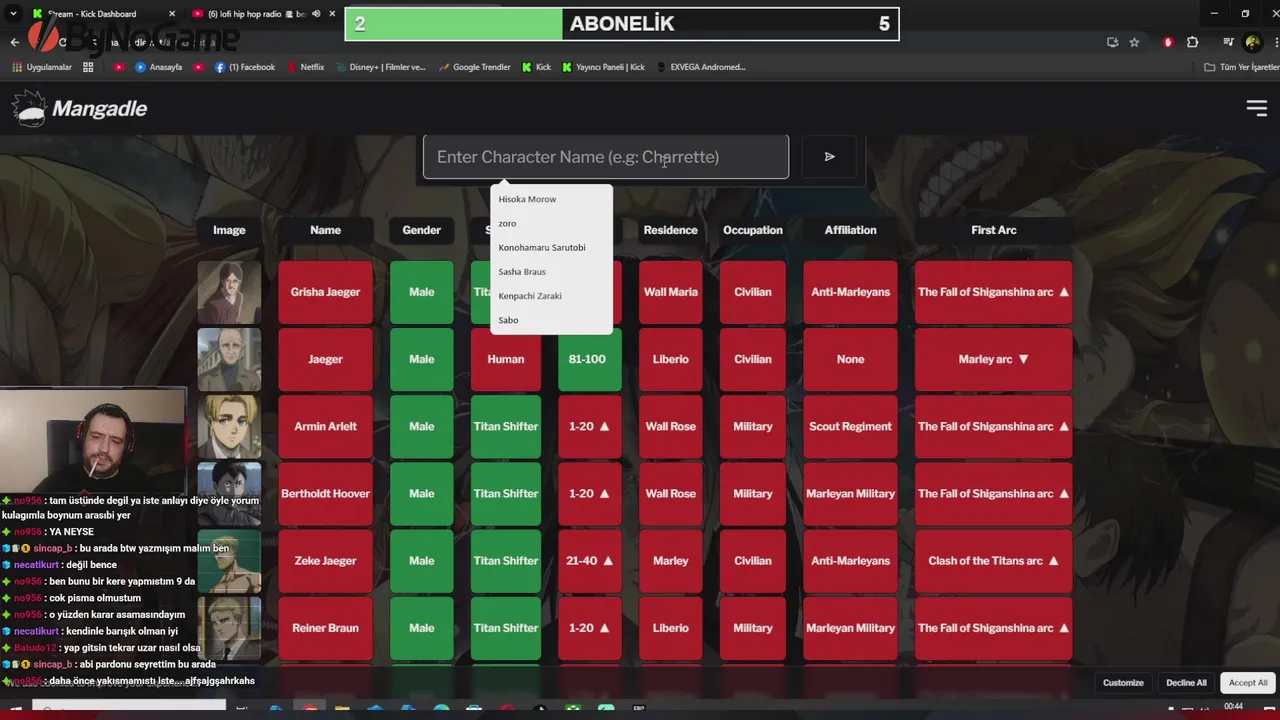Open the tab search dropdown arrow

[13, 14]
